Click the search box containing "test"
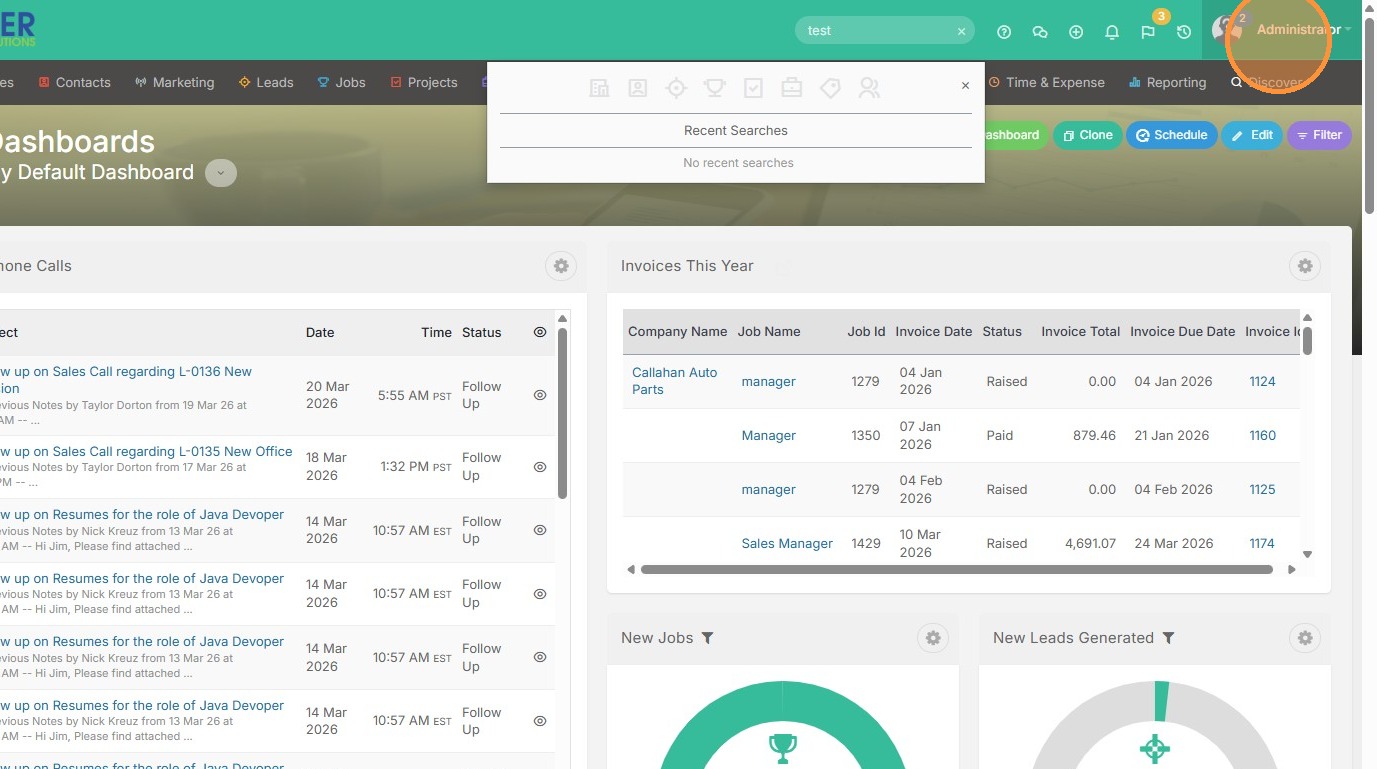1377x769 pixels. coord(885,31)
